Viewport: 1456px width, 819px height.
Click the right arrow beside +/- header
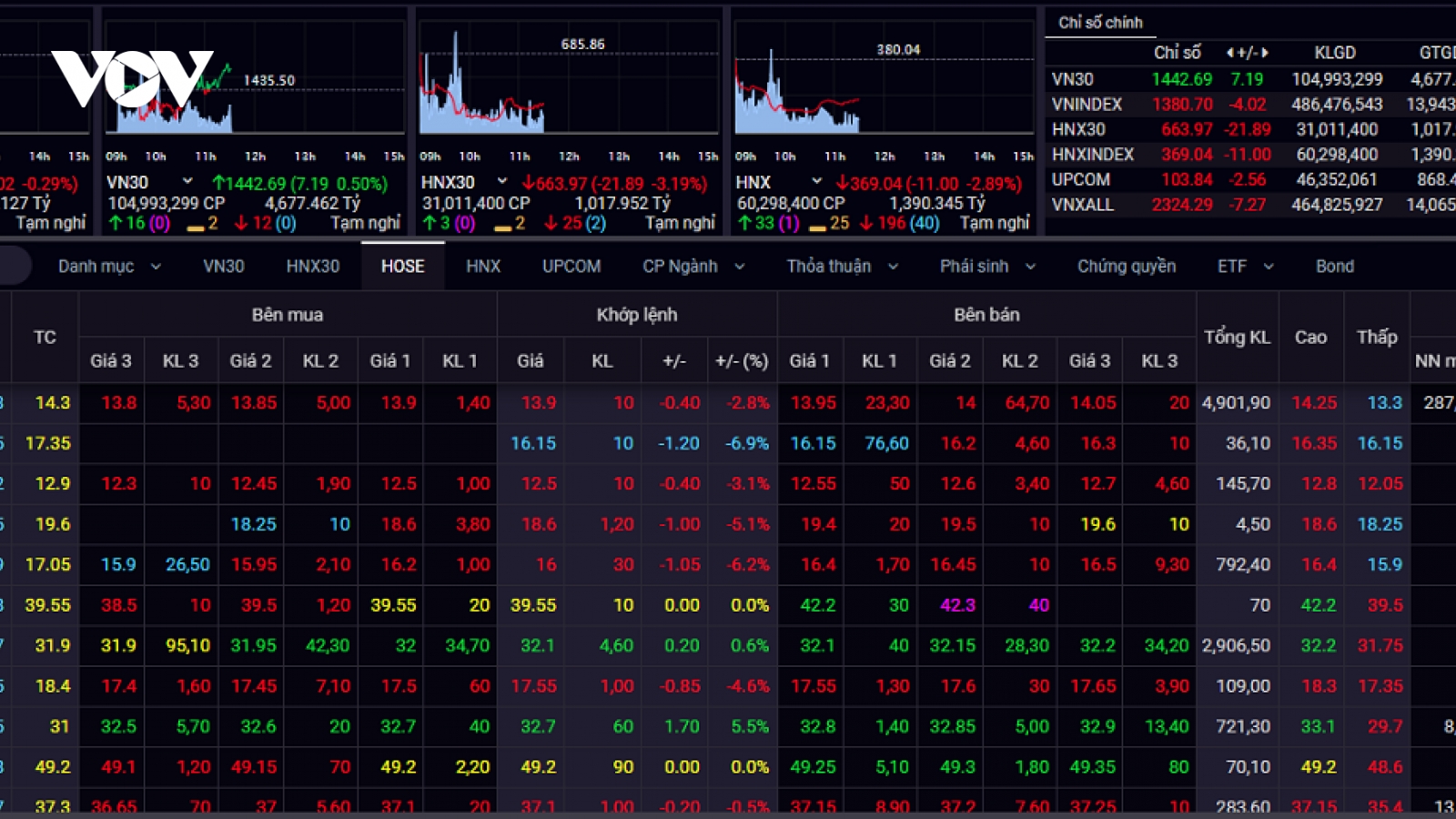click(x=1264, y=53)
